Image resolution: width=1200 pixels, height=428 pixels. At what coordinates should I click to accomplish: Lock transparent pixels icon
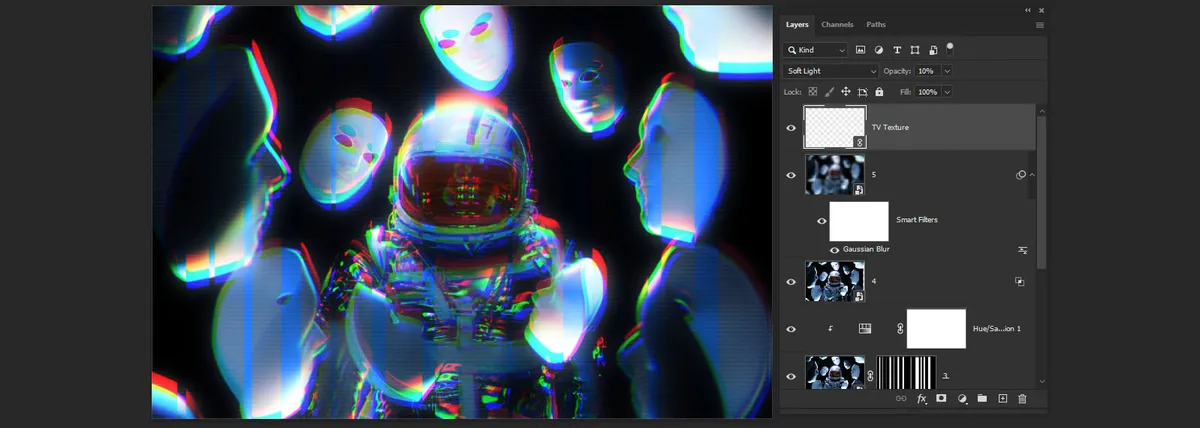coord(812,91)
